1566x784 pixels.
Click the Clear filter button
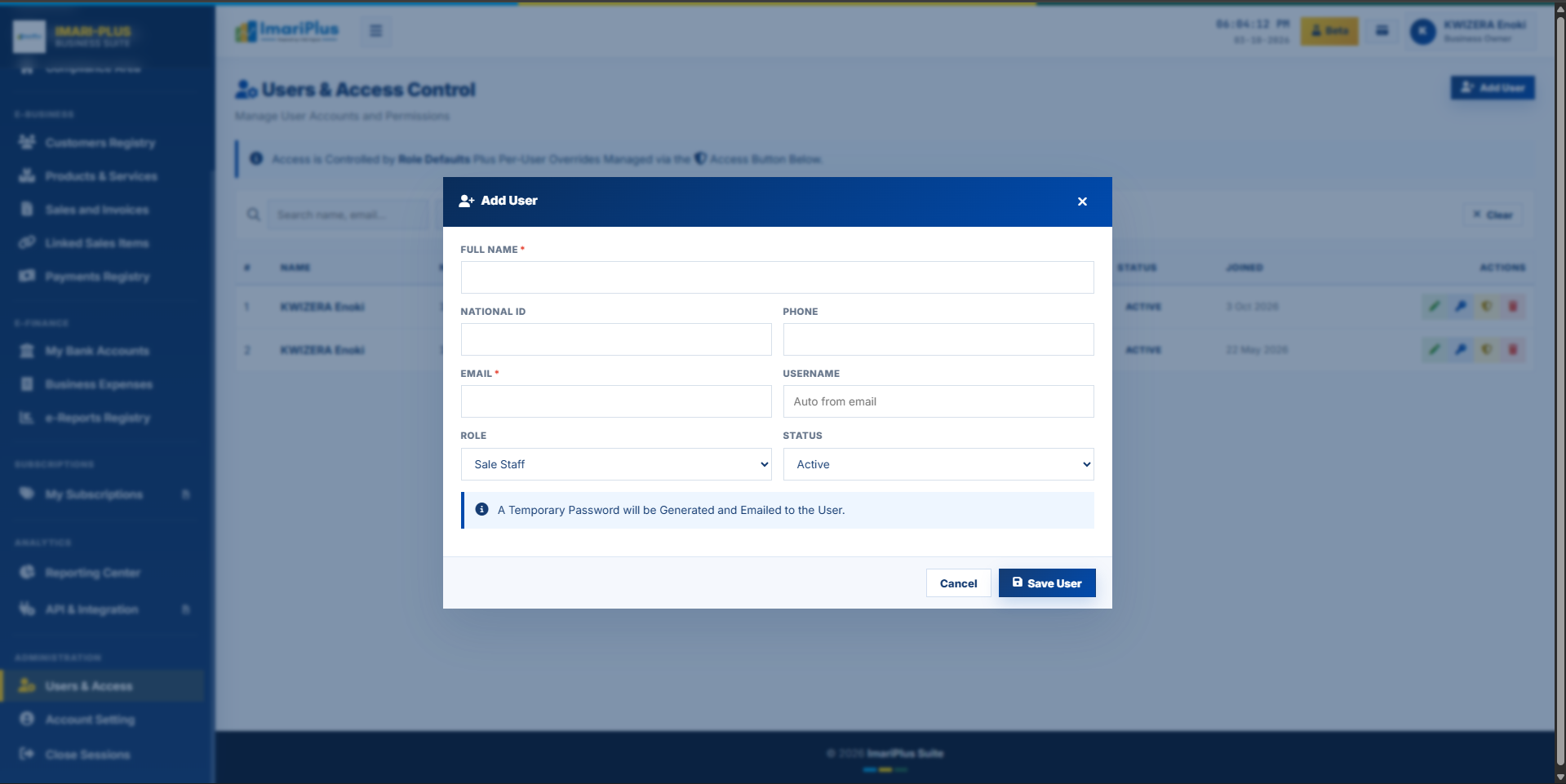pos(1493,215)
